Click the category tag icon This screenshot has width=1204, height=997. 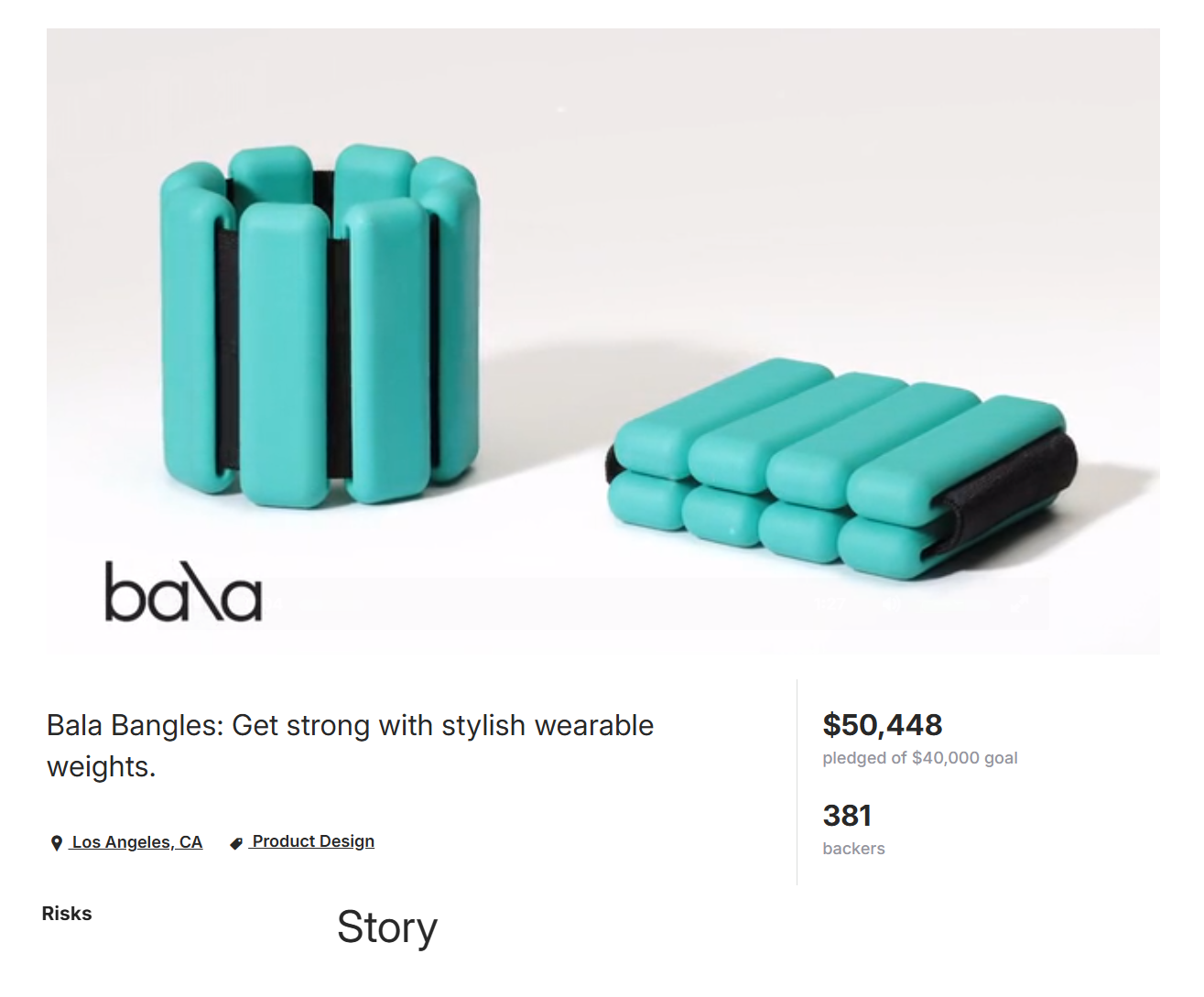point(236,843)
